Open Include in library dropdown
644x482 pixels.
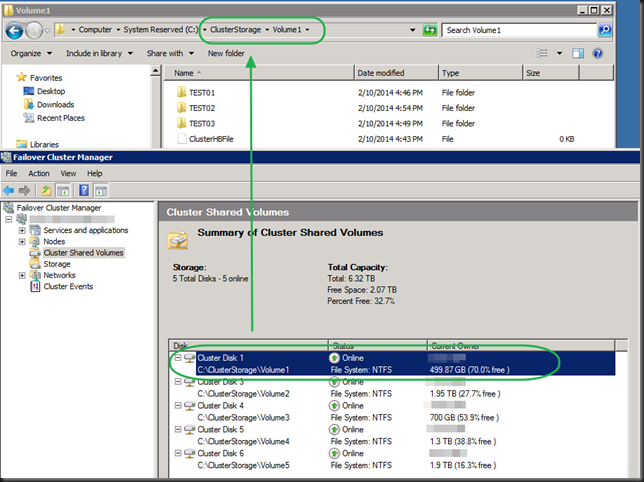99,53
